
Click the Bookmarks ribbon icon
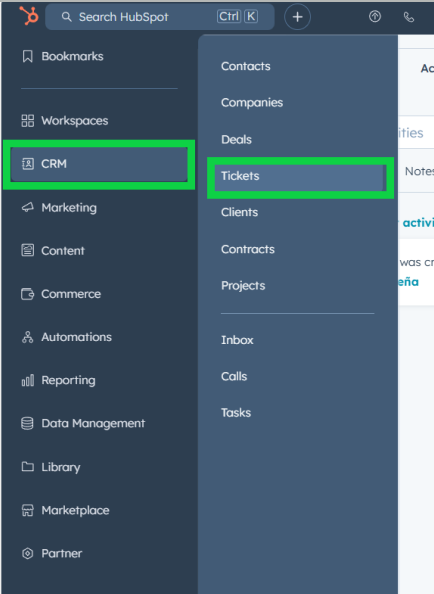coord(27,56)
